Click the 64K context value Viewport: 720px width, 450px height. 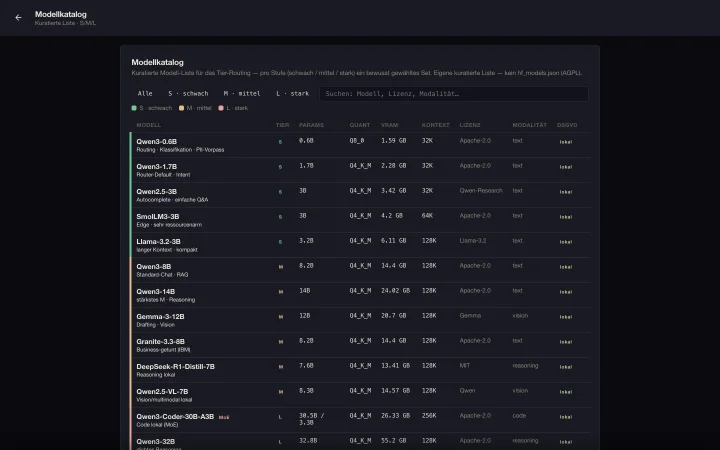(x=428, y=215)
